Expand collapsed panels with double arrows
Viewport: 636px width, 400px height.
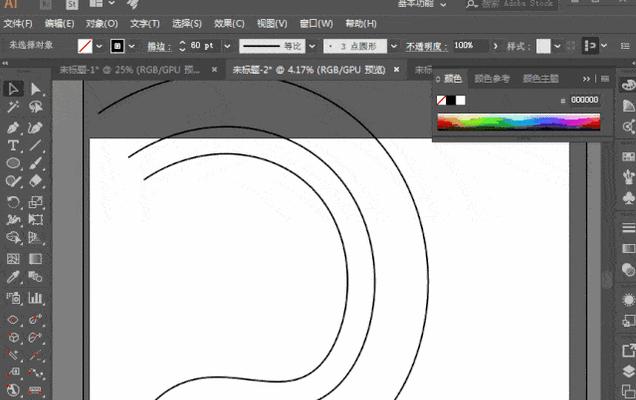[x=586, y=79]
